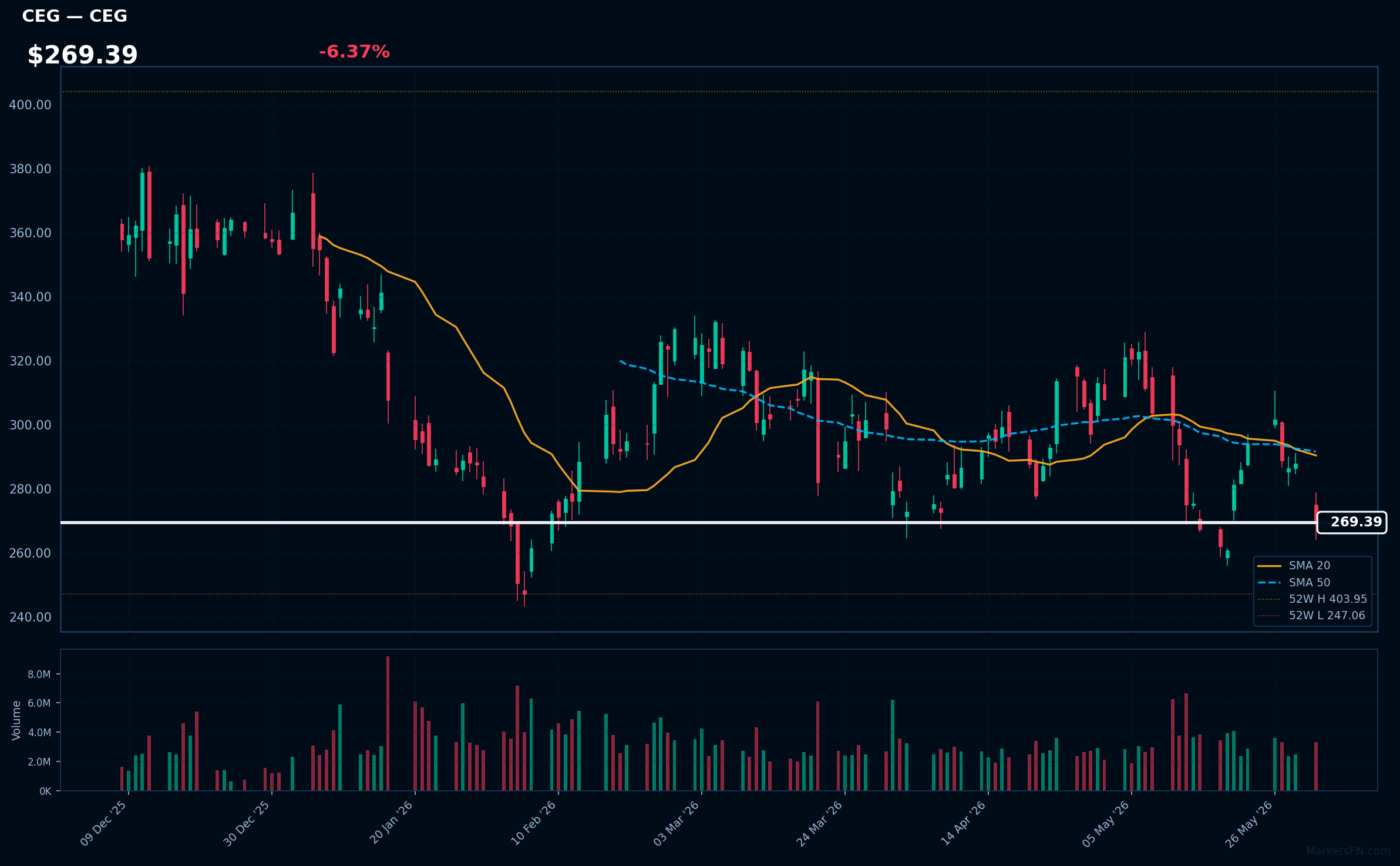Click the Volume axis title
This screenshot has height=866, width=1400.
click(x=16, y=720)
